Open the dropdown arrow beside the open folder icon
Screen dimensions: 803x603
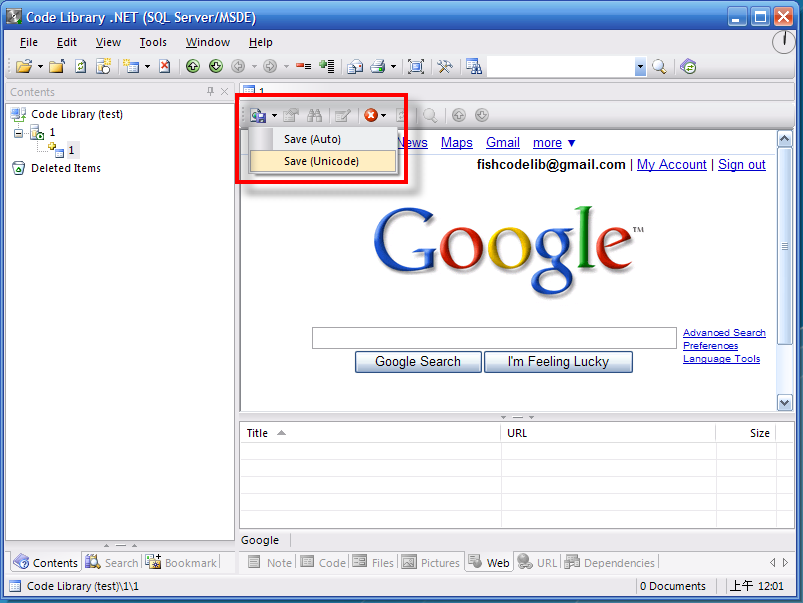click(x=40, y=67)
